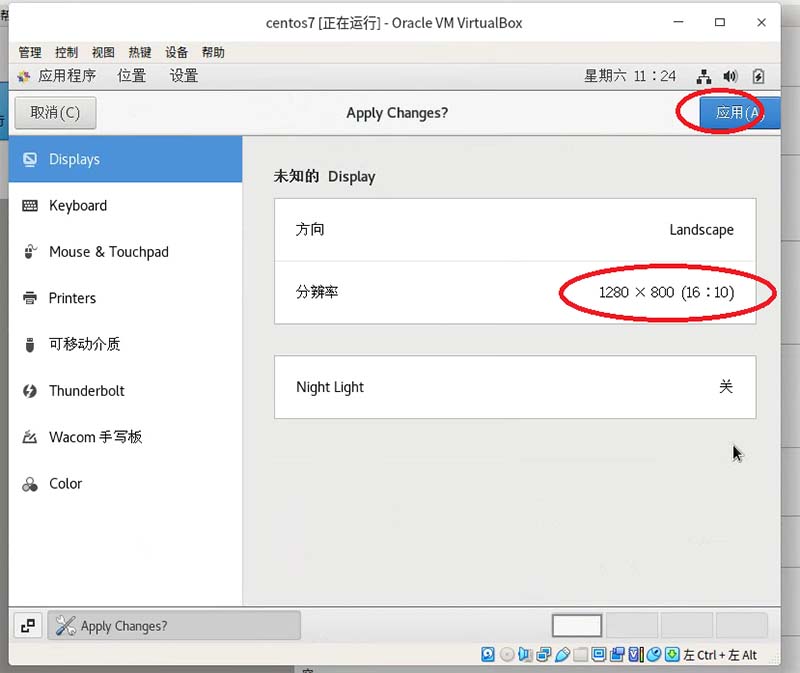Screen dimensions: 800x673
Task: Click the 左 Ctrl + 左 Alt host key label
Action: (720, 655)
